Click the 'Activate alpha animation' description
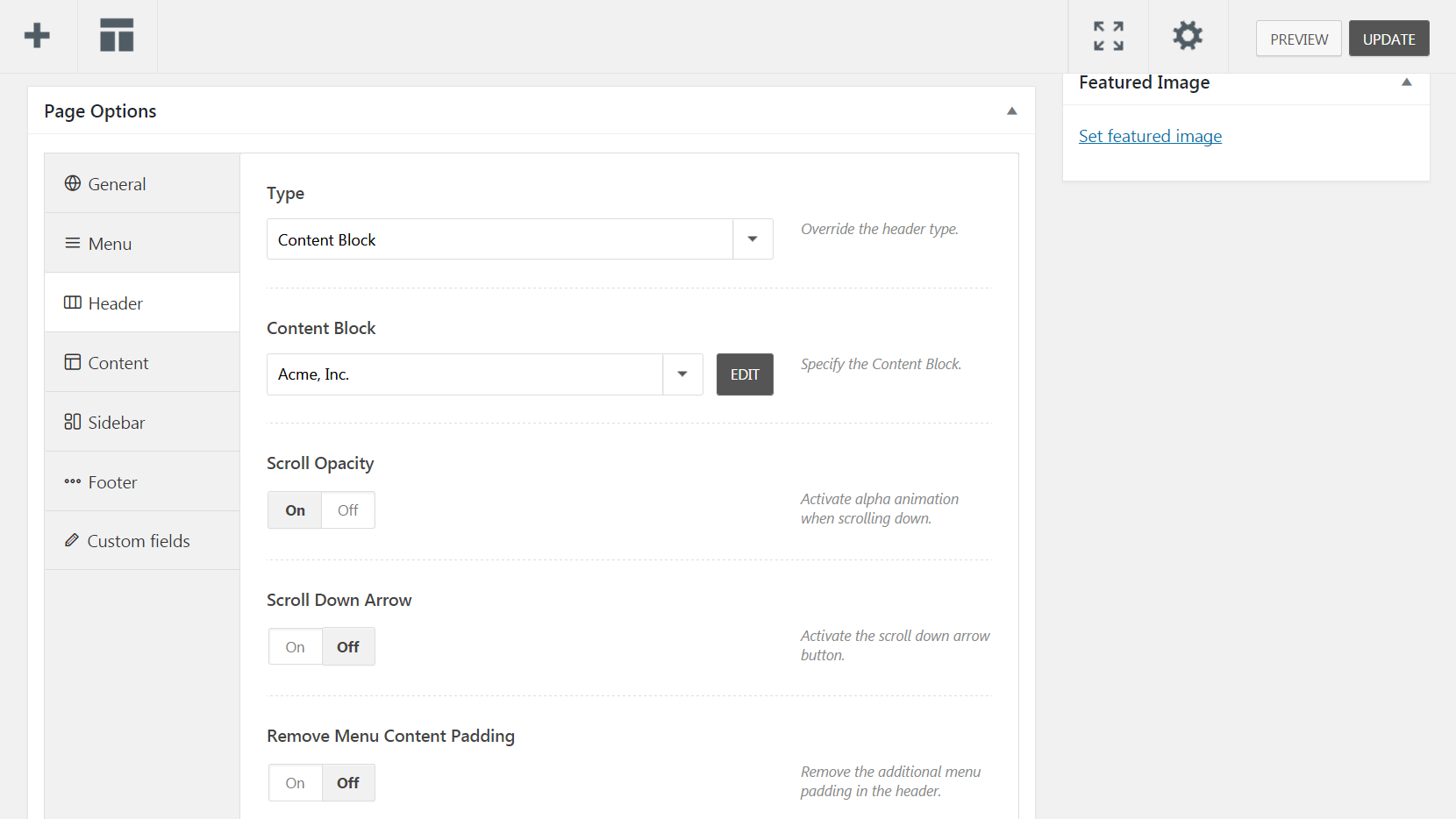Viewport: 1456px width, 819px height. [879, 509]
